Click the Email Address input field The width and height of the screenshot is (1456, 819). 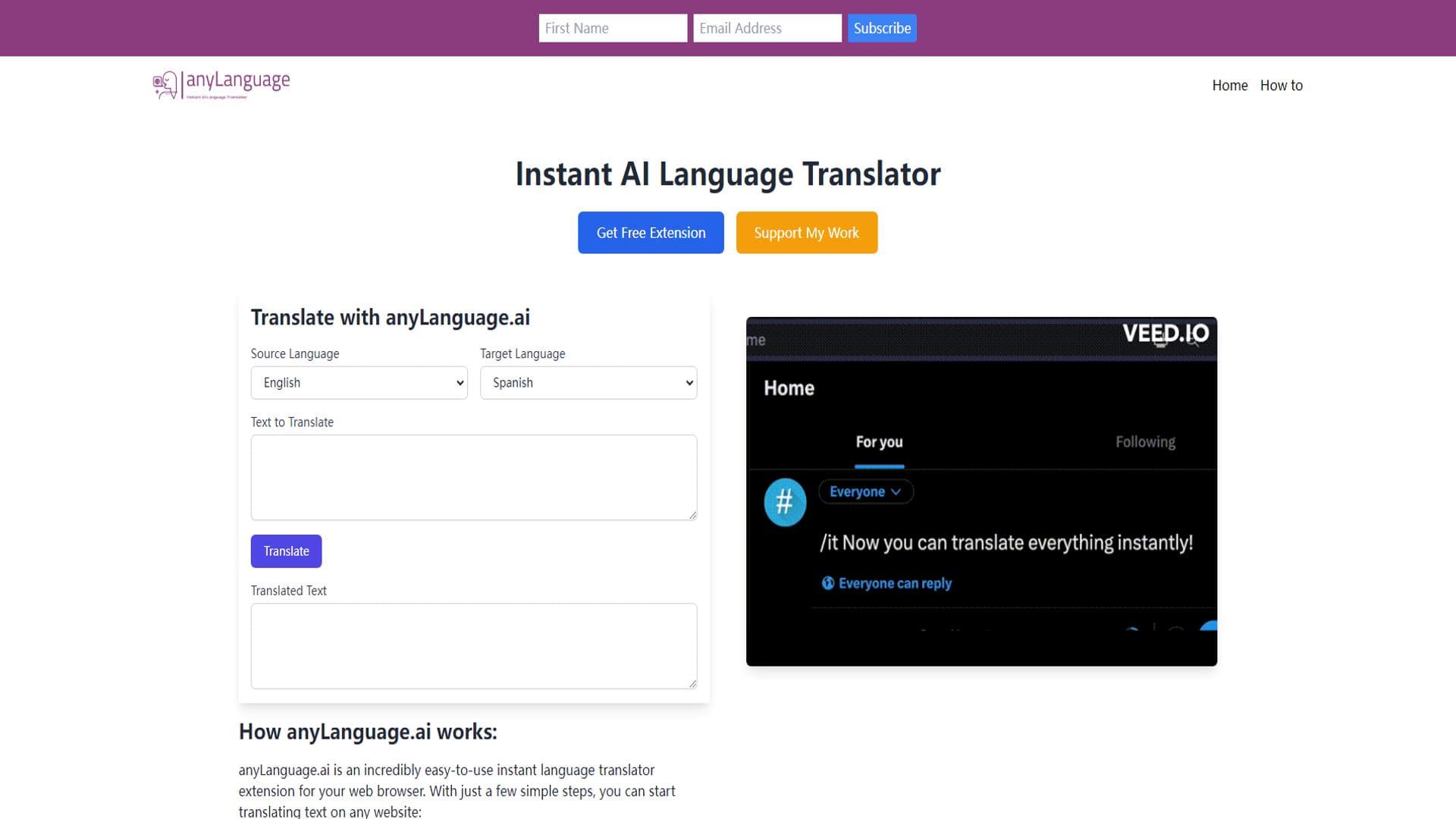tap(767, 28)
